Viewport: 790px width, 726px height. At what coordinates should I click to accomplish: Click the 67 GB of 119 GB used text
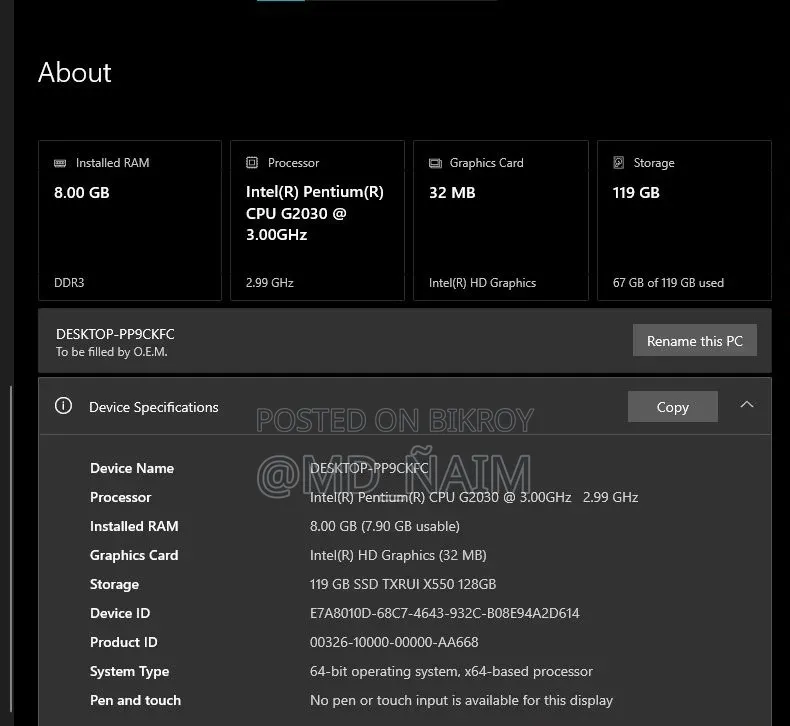668,283
